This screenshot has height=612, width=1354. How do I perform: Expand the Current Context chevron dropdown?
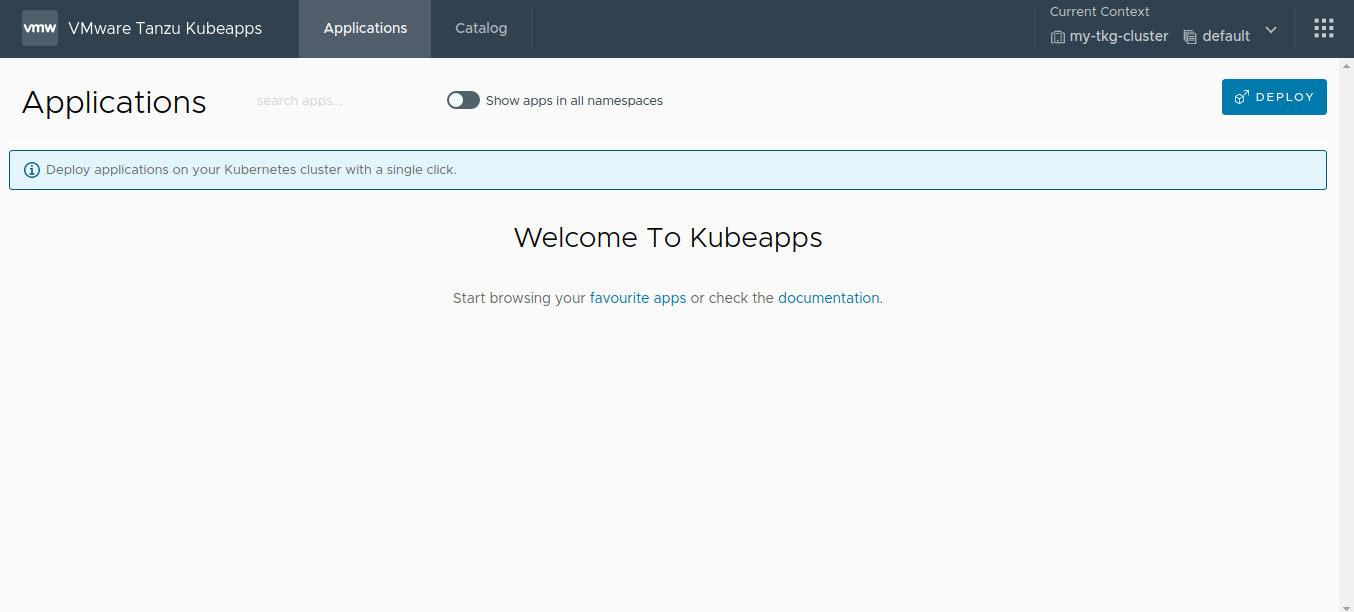1270,31
